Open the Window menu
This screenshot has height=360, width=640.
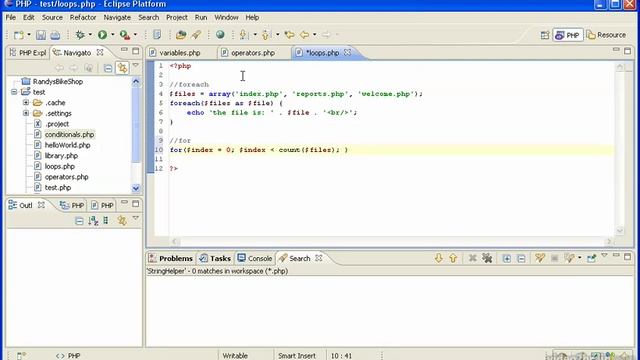[x=226, y=18]
